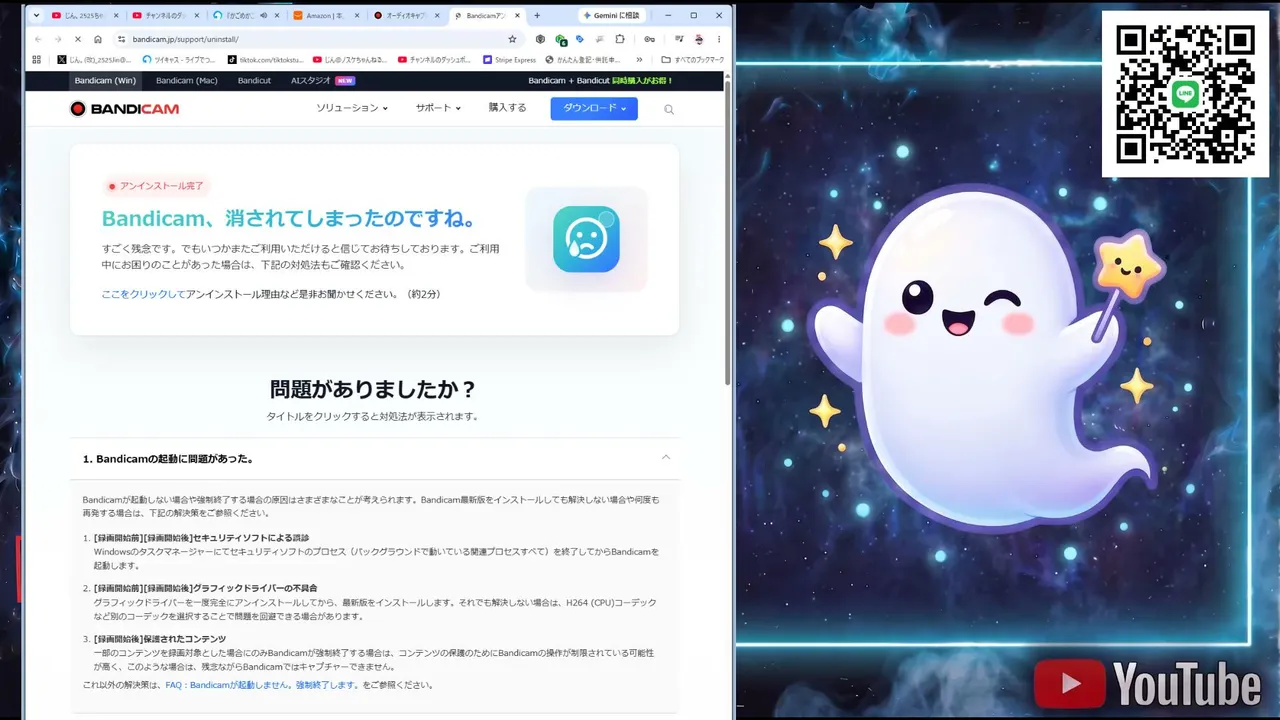This screenshot has width=1280, height=720.
Task: Select the Bandicam (Mac) top tab
Action: [187, 80]
